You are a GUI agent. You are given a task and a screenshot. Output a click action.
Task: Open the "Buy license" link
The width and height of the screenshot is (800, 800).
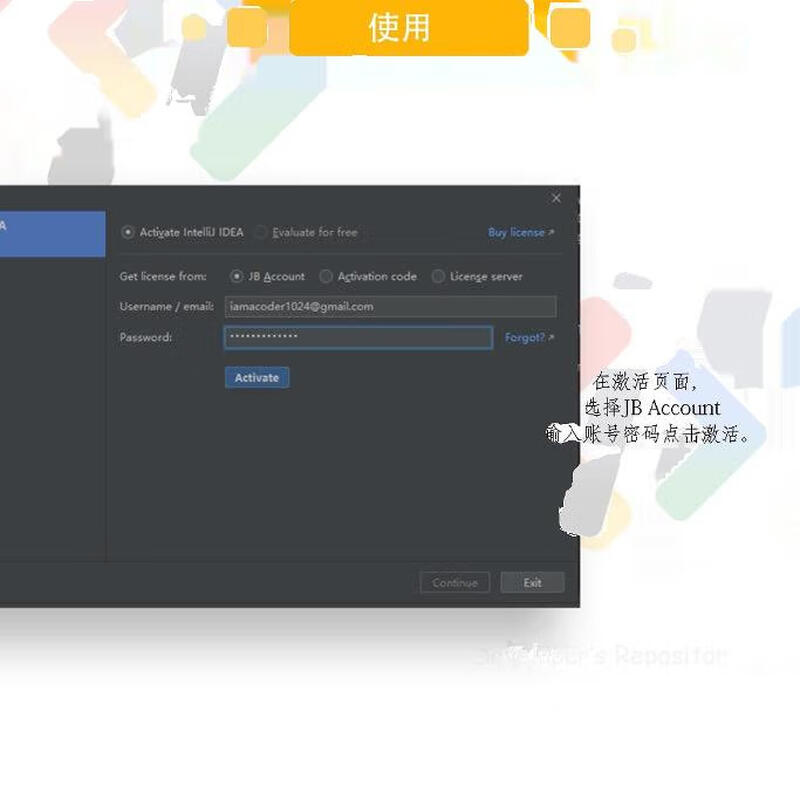[515, 232]
